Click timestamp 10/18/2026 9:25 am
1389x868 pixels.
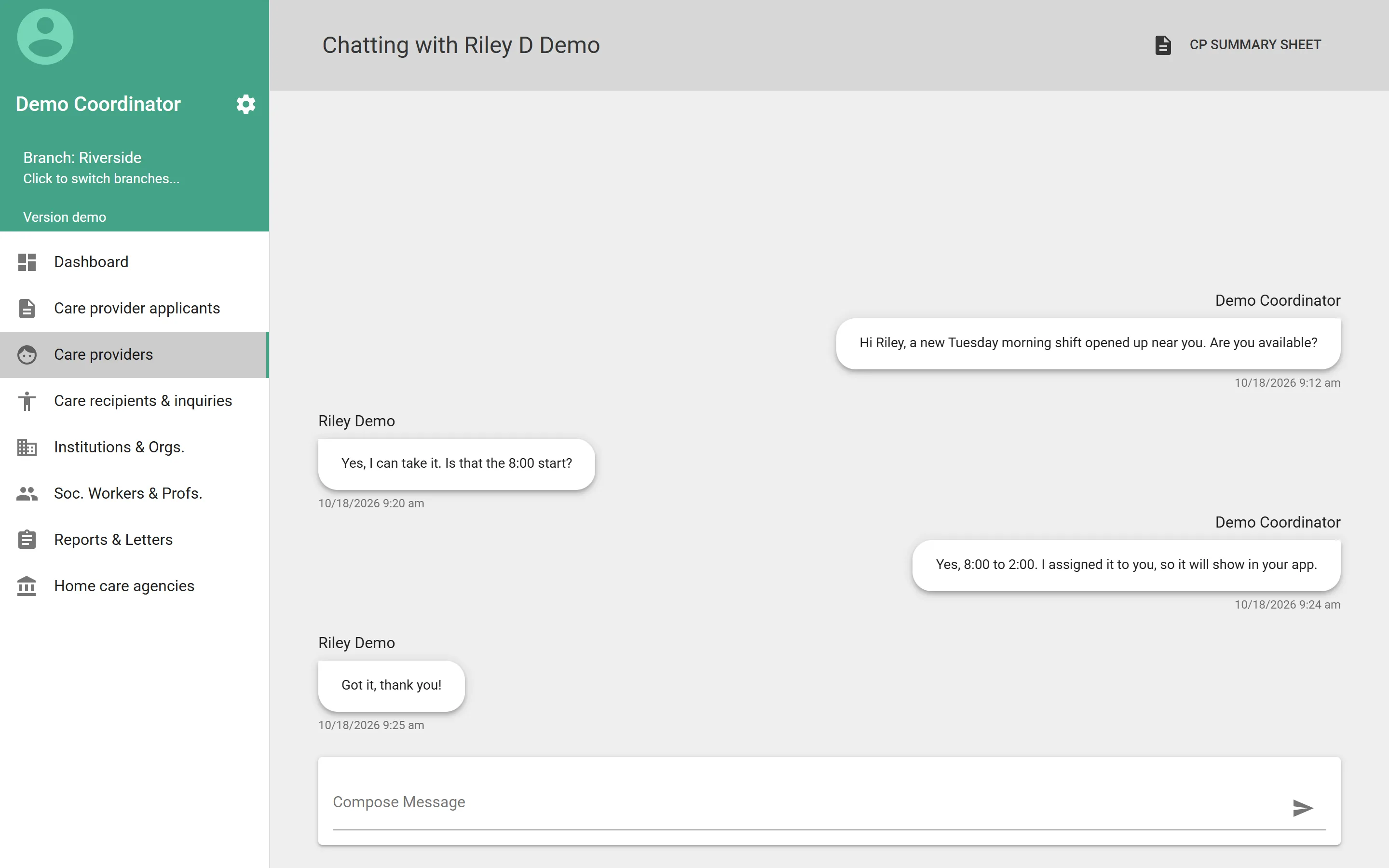[371, 725]
